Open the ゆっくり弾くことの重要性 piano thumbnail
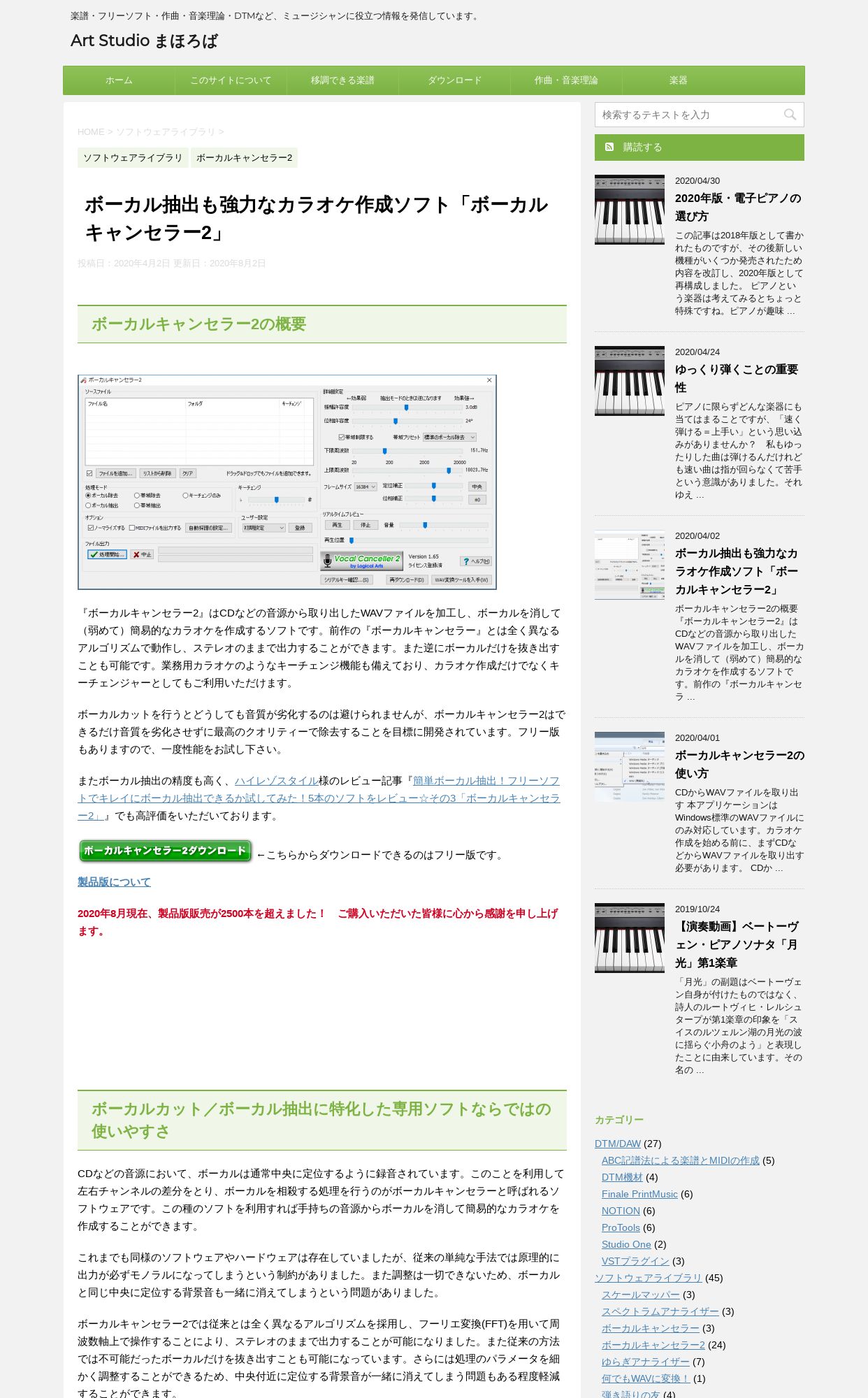Screen dimensions: 868x1398 pos(630,381)
